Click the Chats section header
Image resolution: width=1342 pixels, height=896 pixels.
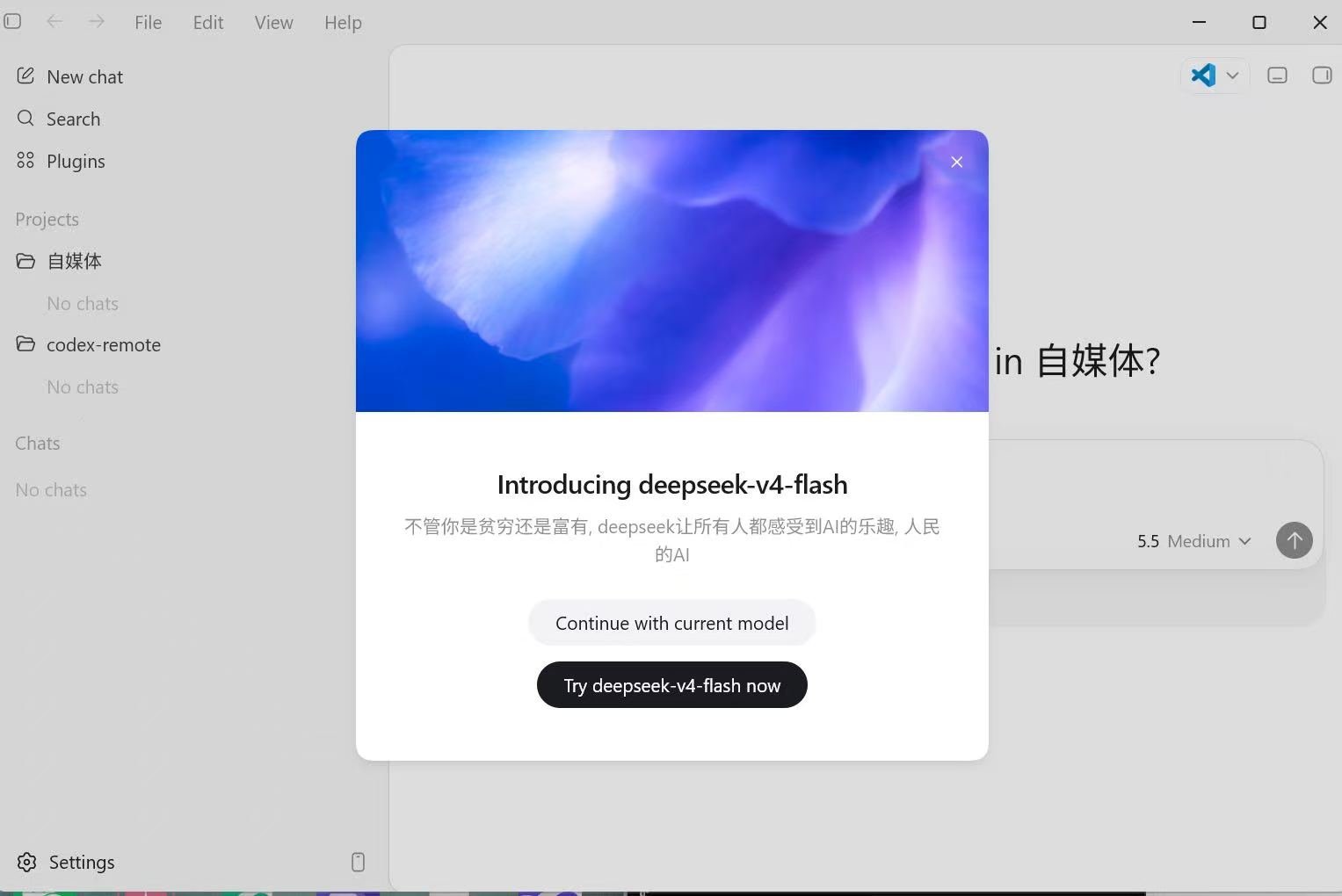(x=37, y=443)
